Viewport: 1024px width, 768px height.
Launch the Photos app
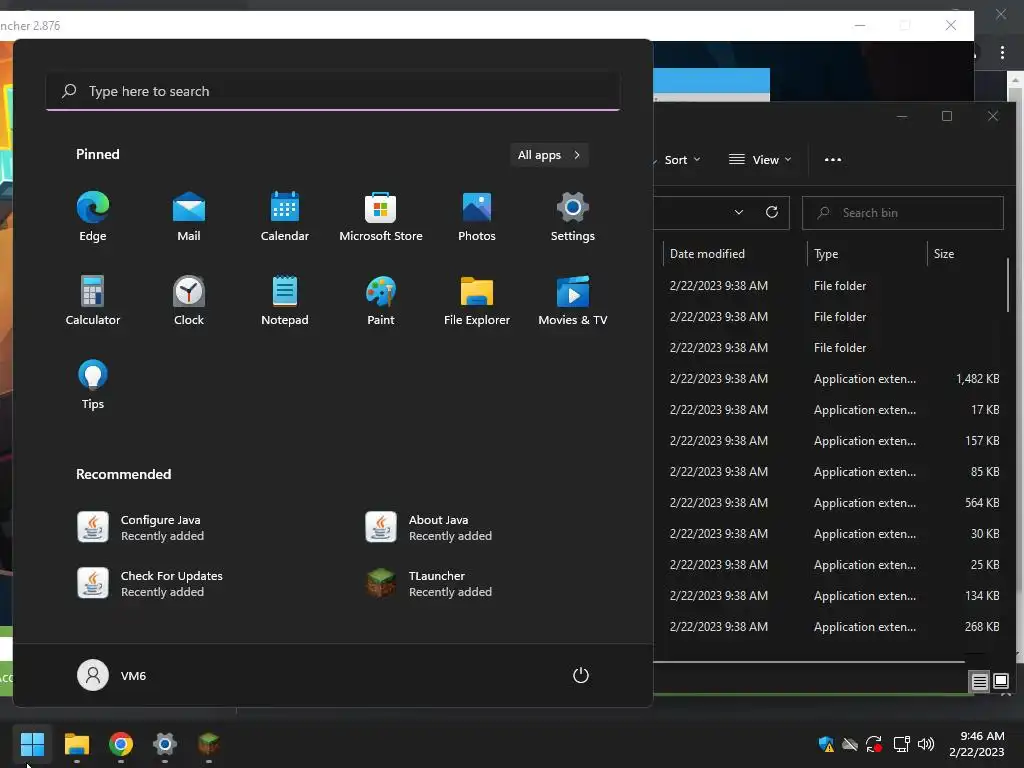(x=477, y=217)
